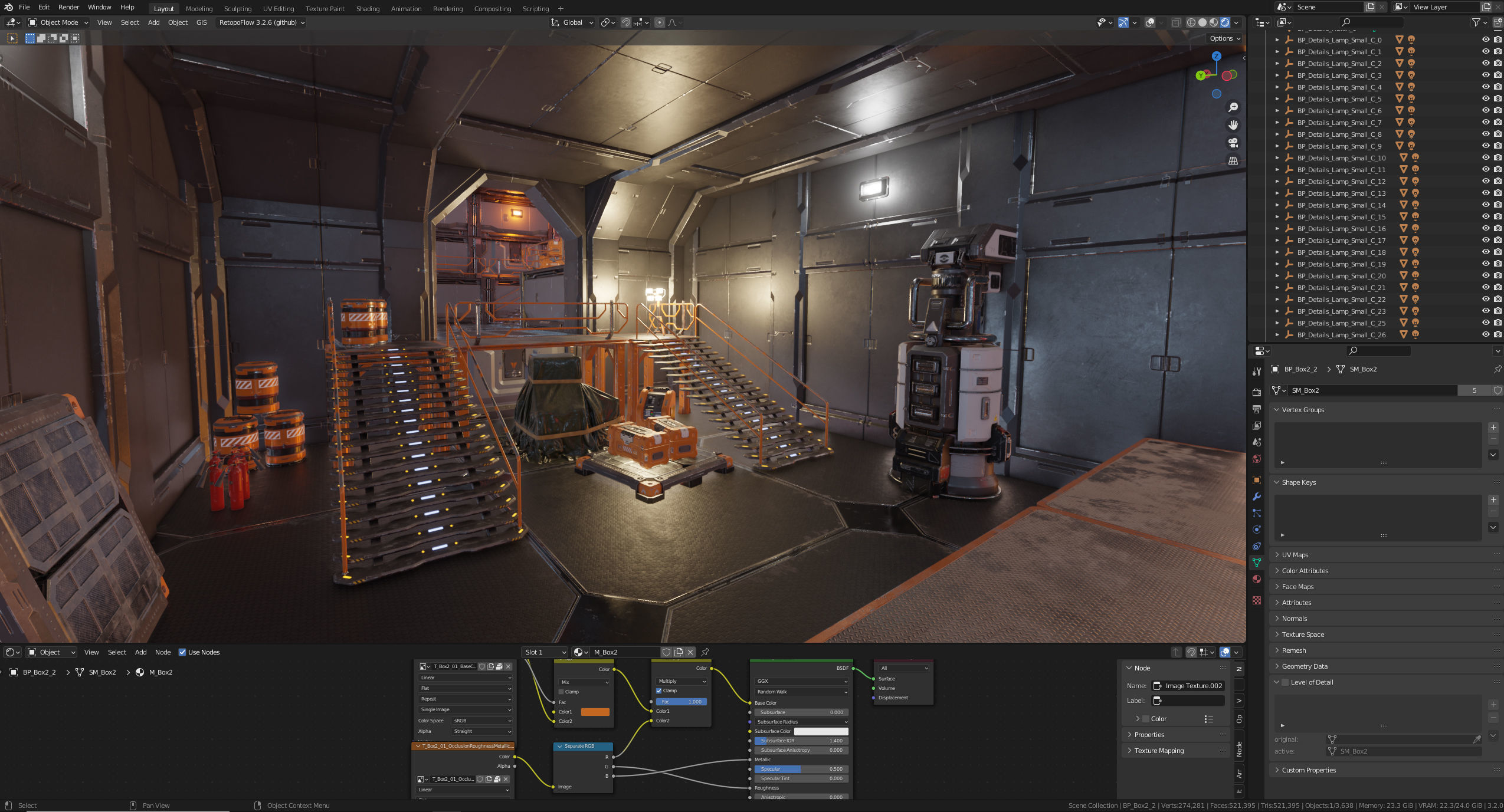Toggle viewport gizmos display
This screenshot has height=812, width=1504.
coord(1123,22)
